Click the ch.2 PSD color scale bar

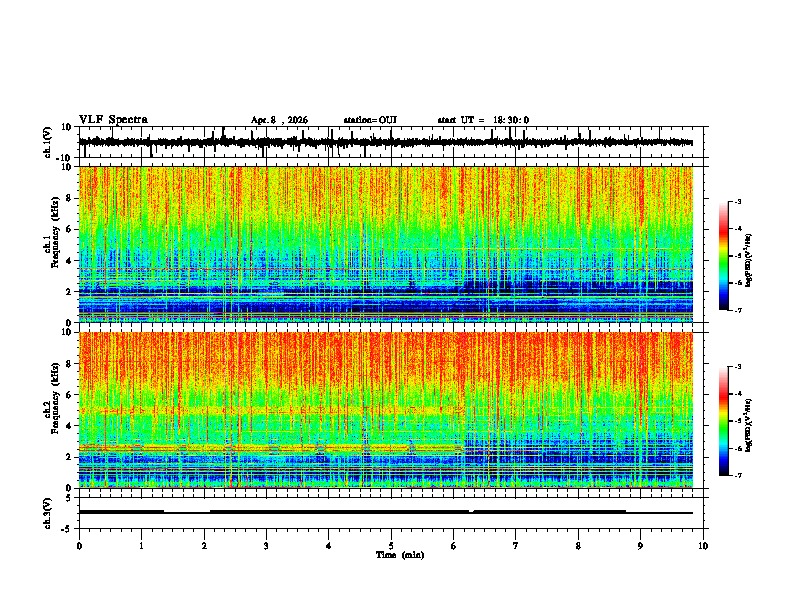(x=724, y=421)
